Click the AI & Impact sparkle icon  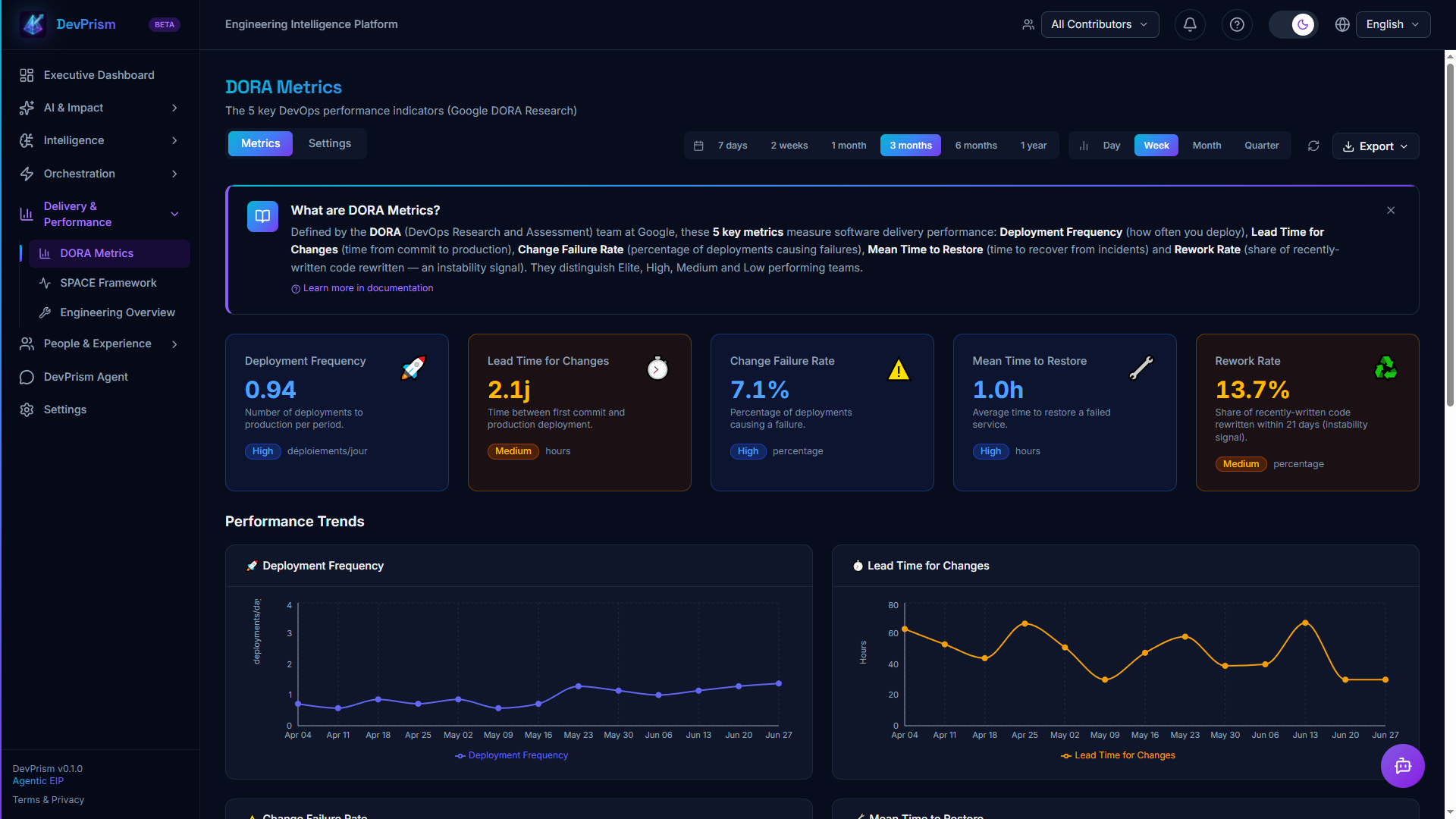click(27, 108)
